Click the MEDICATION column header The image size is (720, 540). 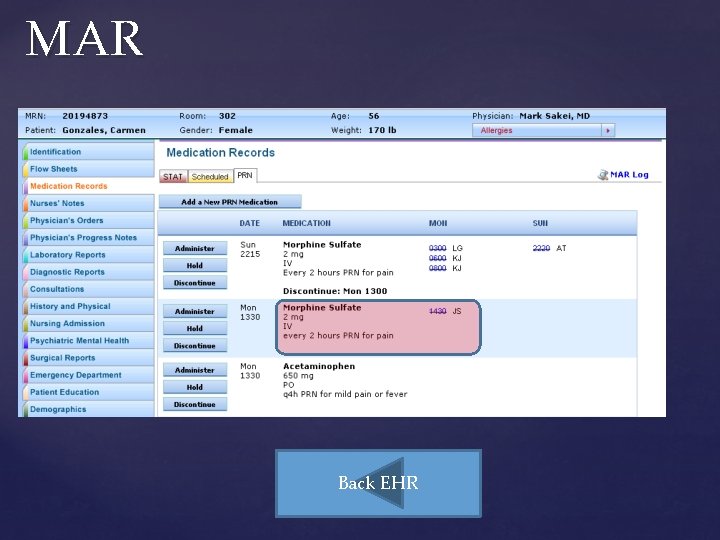tap(306, 223)
